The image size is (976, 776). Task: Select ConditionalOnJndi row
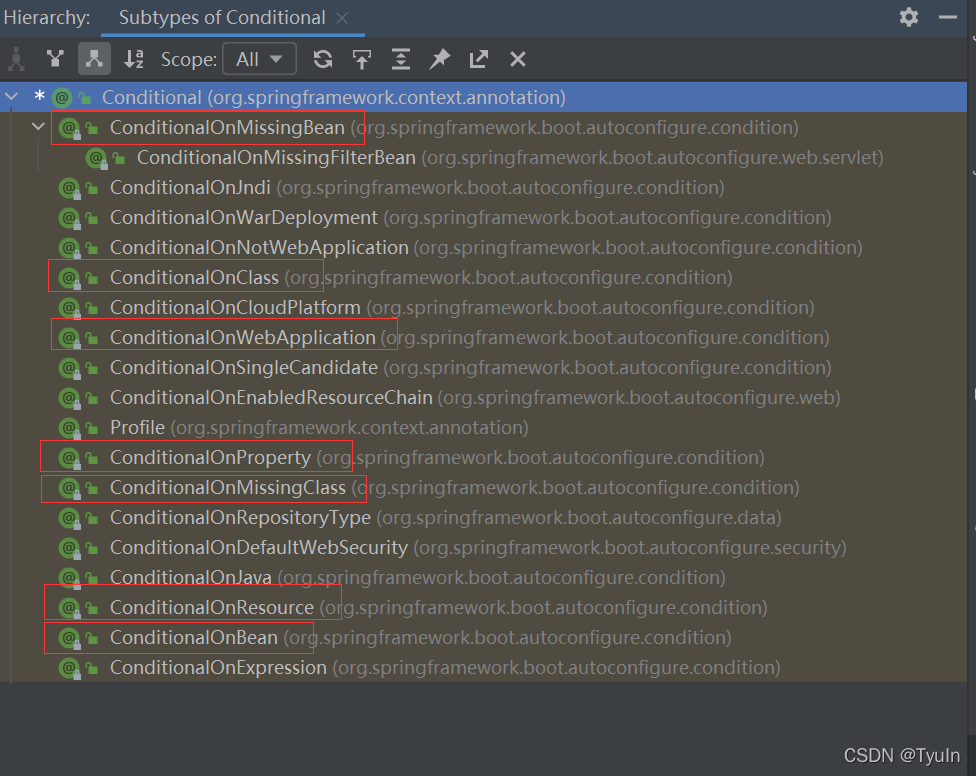pyautogui.click(x=483, y=187)
